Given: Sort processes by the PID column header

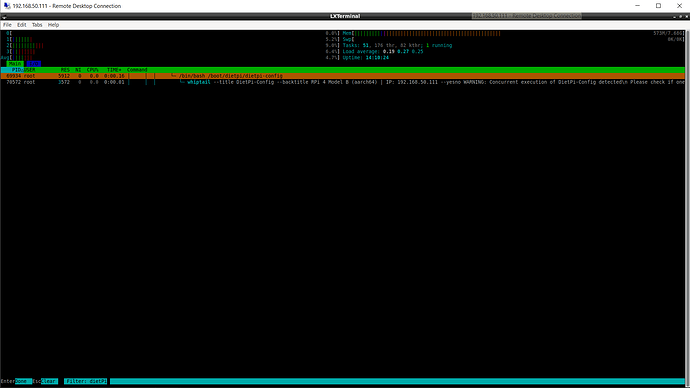Looking at the screenshot, I should [x=17, y=70].
